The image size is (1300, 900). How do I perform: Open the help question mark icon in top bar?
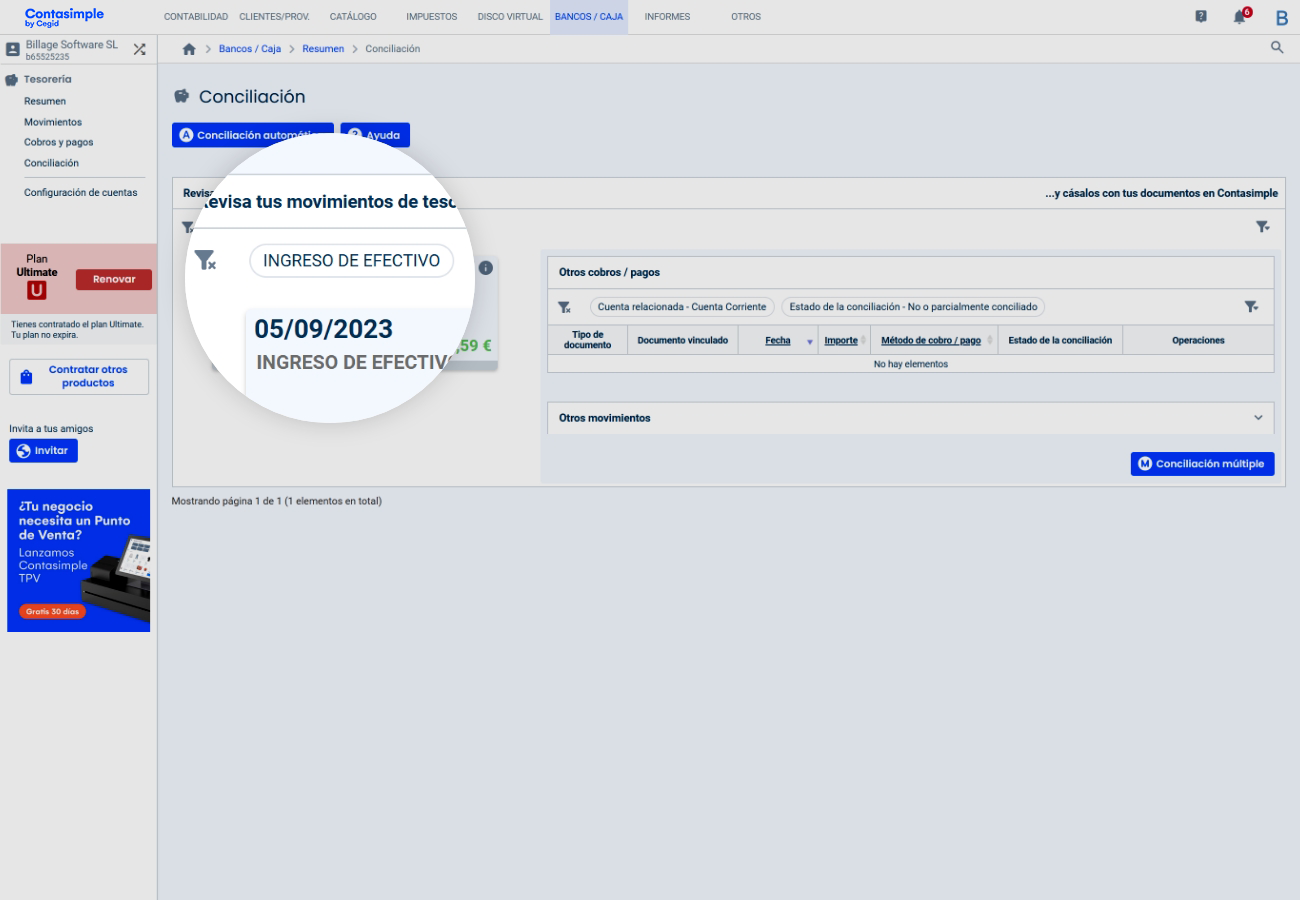pos(1201,16)
